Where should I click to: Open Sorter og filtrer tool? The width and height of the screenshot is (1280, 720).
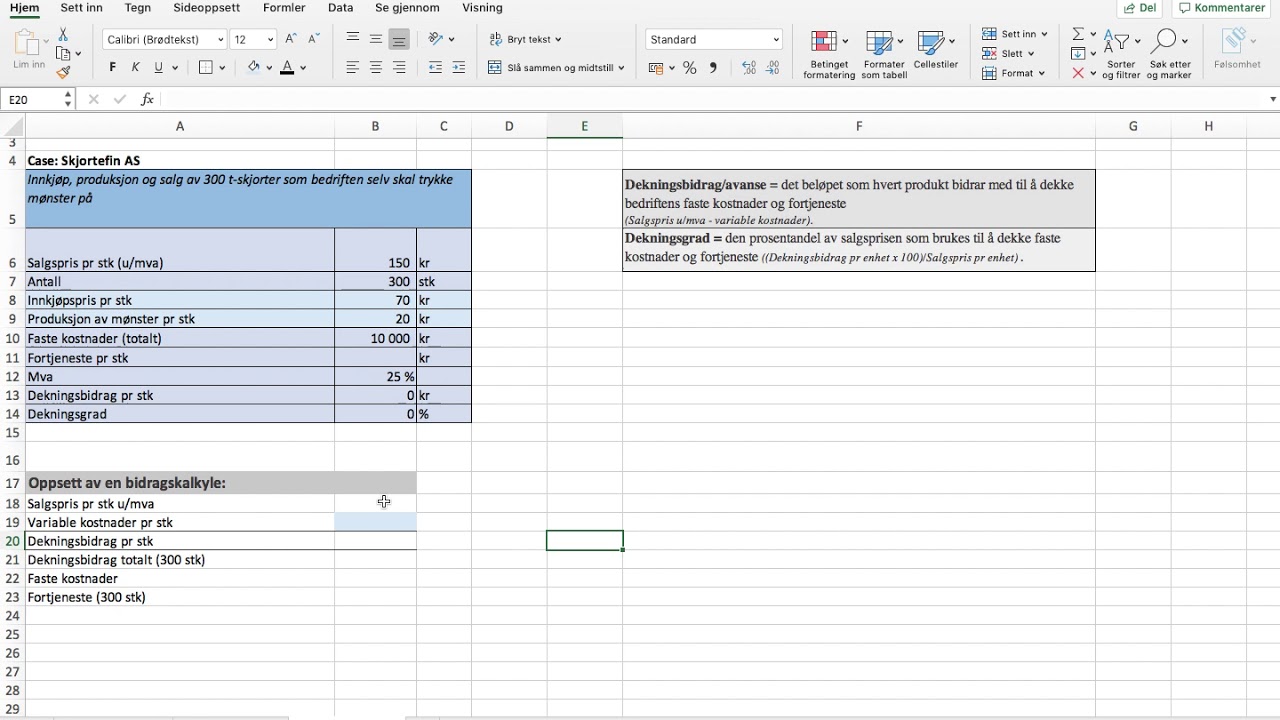pyautogui.click(x=1121, y=54)
